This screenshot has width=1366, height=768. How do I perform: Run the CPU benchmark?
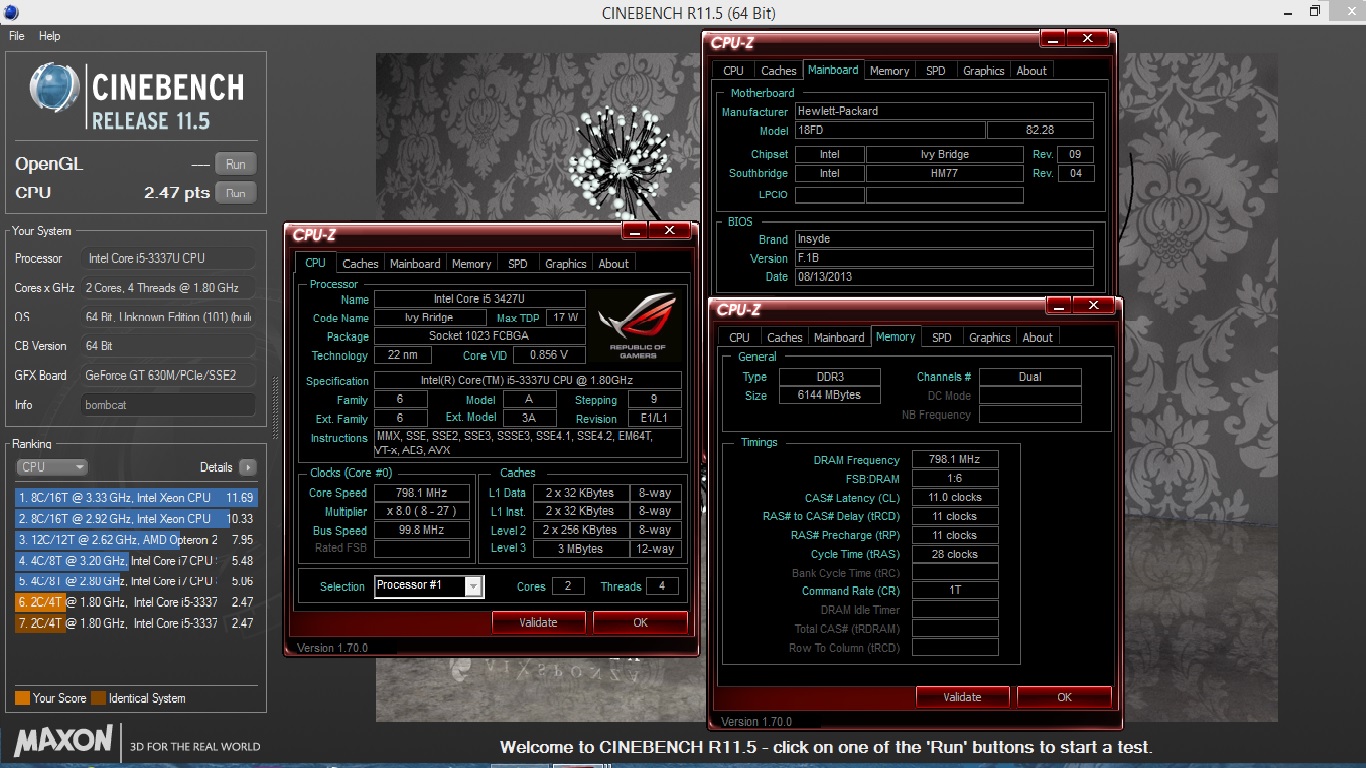point(236,193)
